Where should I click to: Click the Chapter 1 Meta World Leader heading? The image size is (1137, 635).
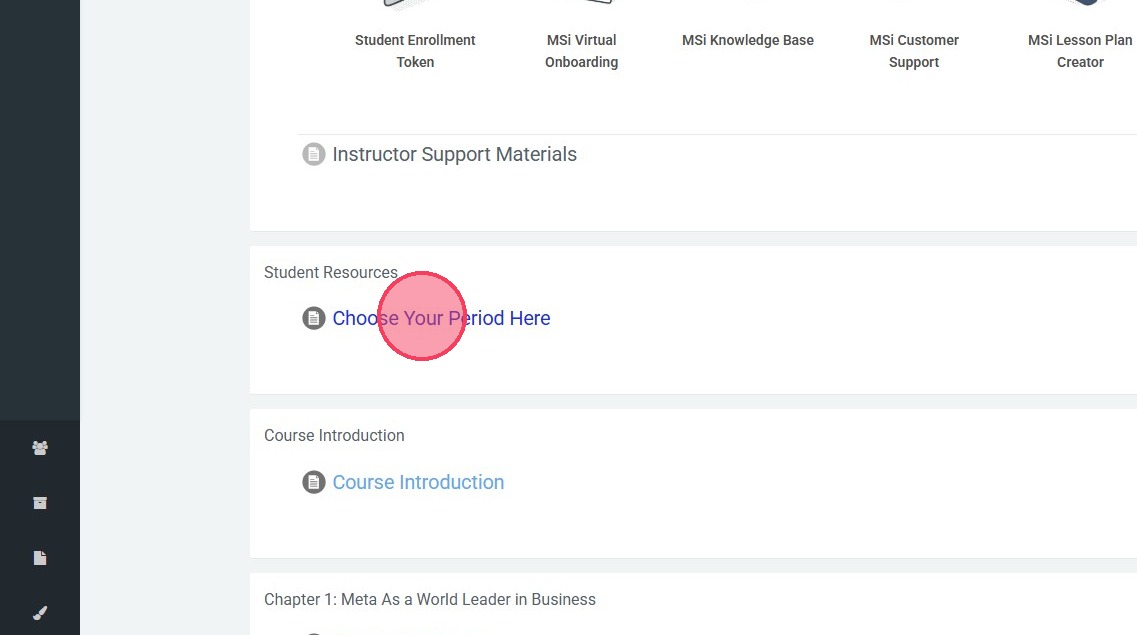point(430,599)
